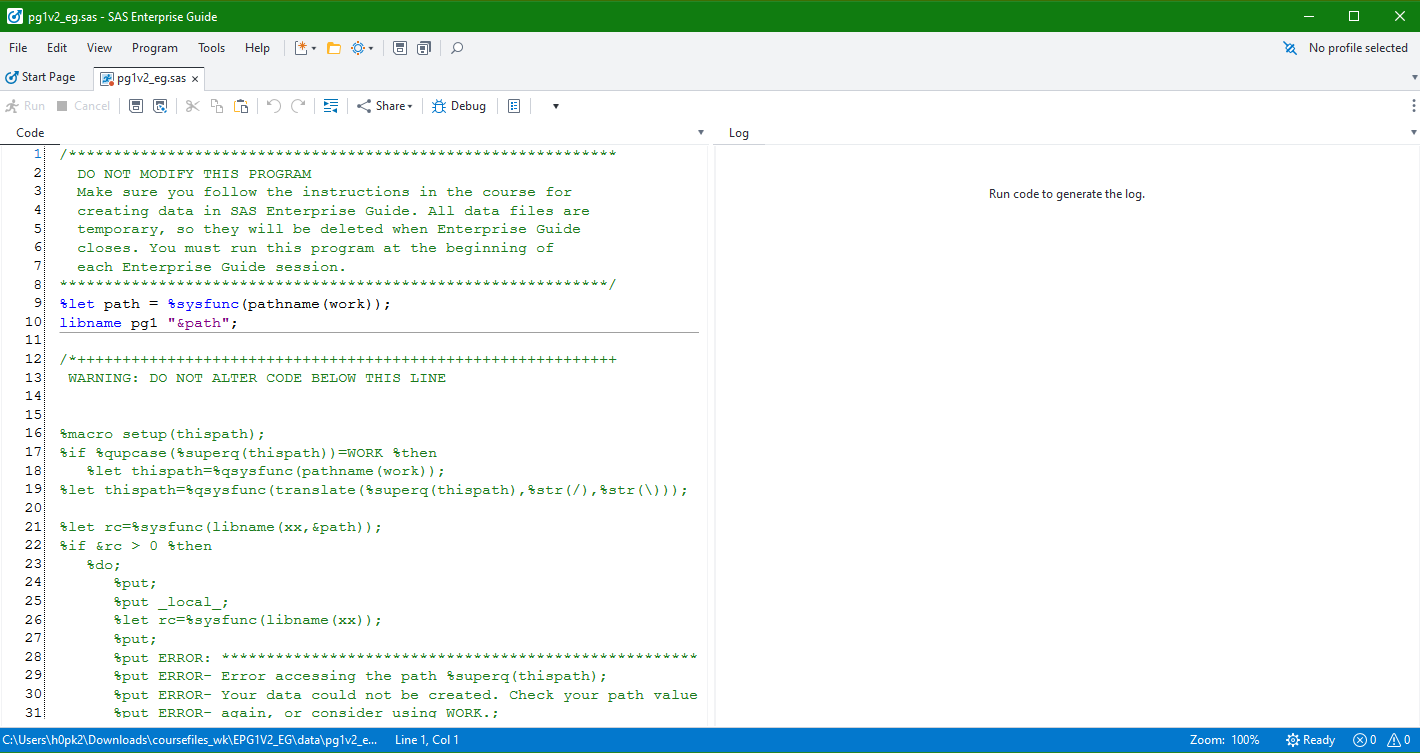Expand the Log panel dropdown arrow
This screenshot has width=1420, height=753.
1413,132
